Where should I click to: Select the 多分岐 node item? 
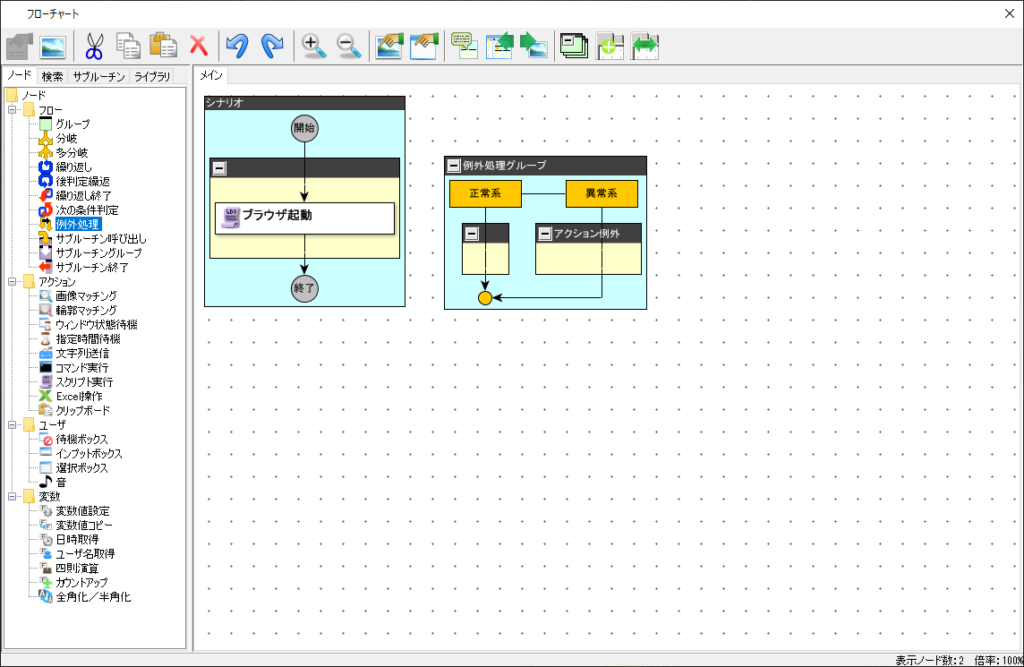(x=72, y=153)
